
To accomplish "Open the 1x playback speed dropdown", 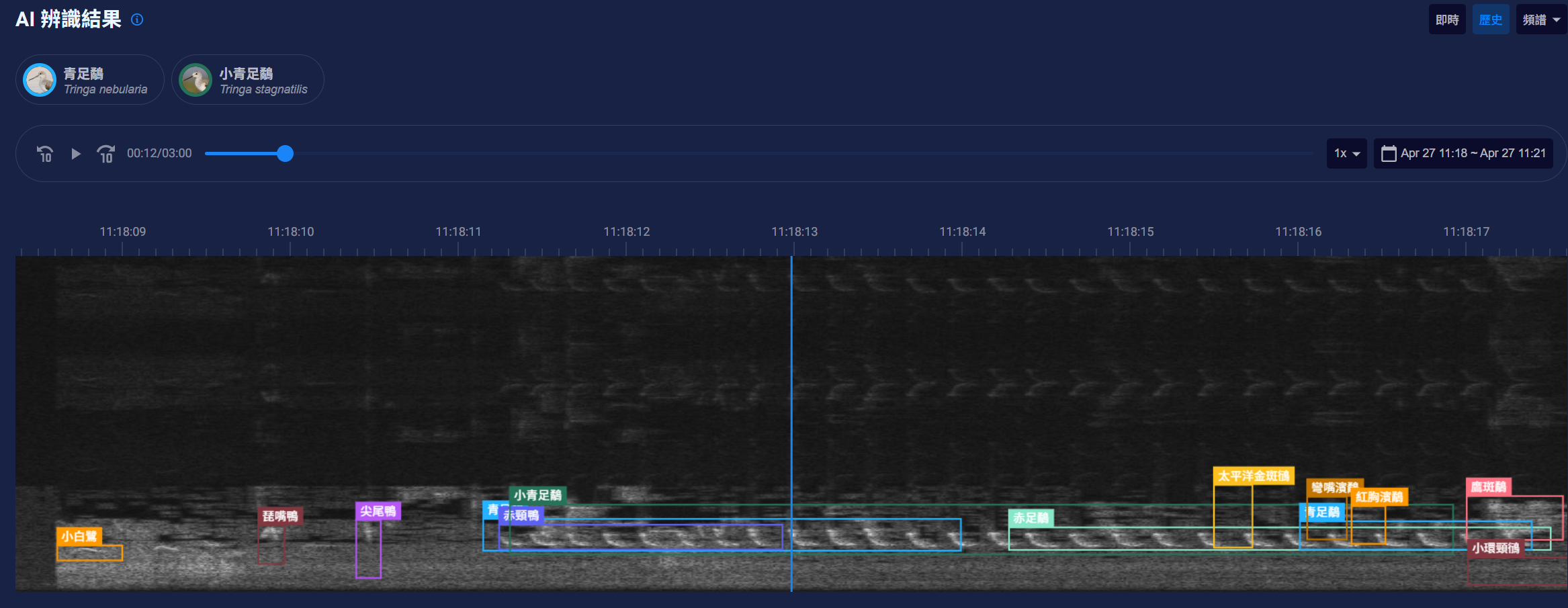I will 1346,154.
